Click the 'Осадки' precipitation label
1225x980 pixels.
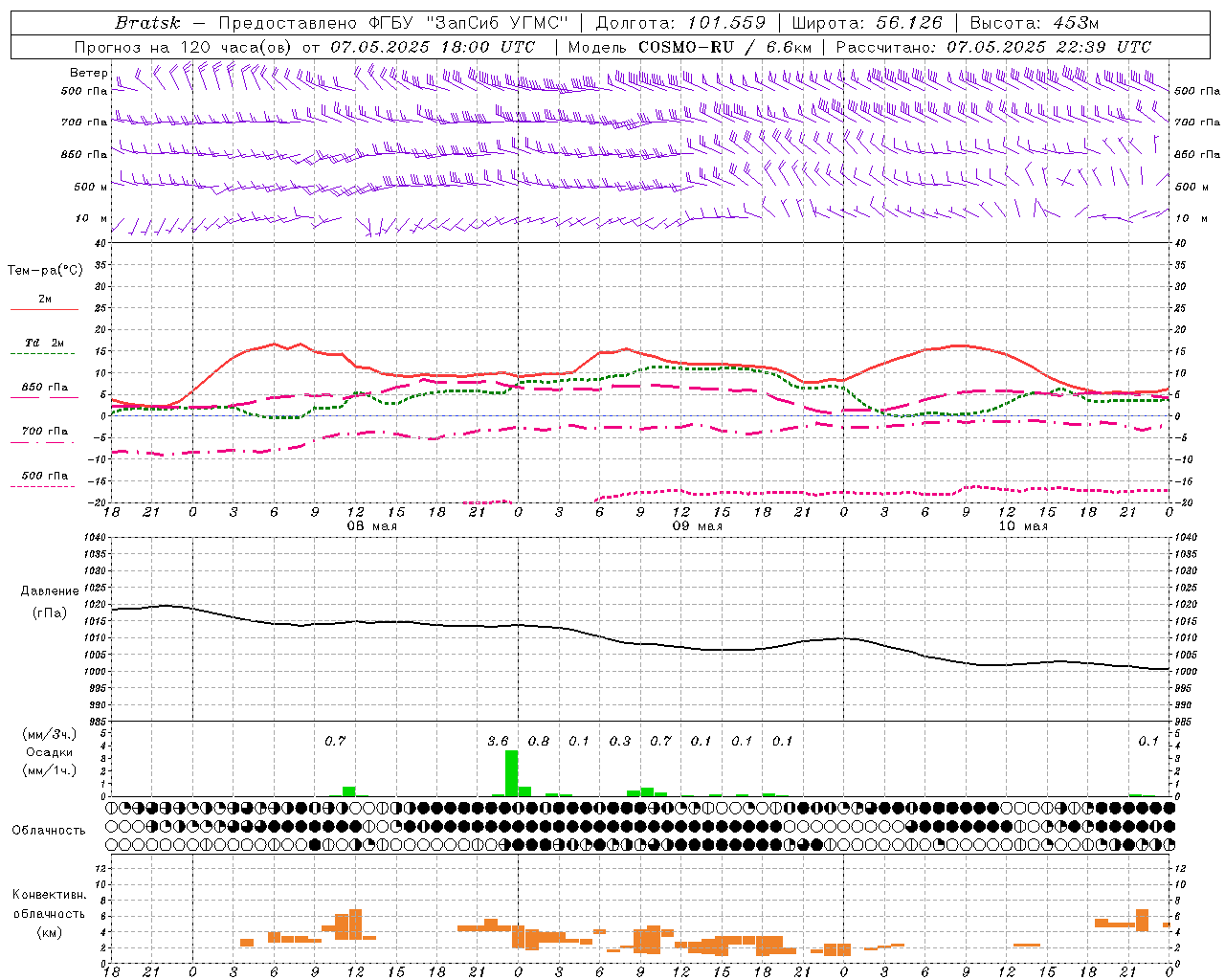pos(49,752)
